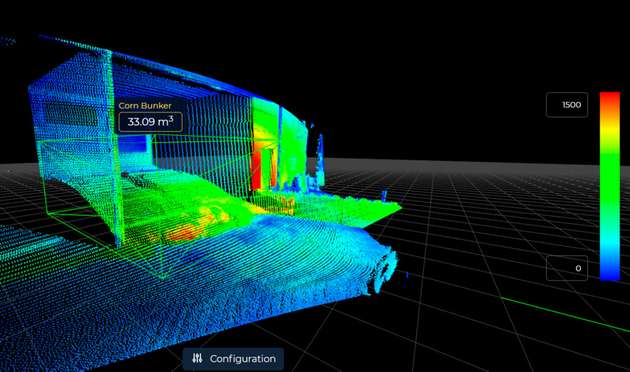Screen dimensions: 630x372
Task: Edit the maximum color scale value 1500
Action: pos(567,105)
